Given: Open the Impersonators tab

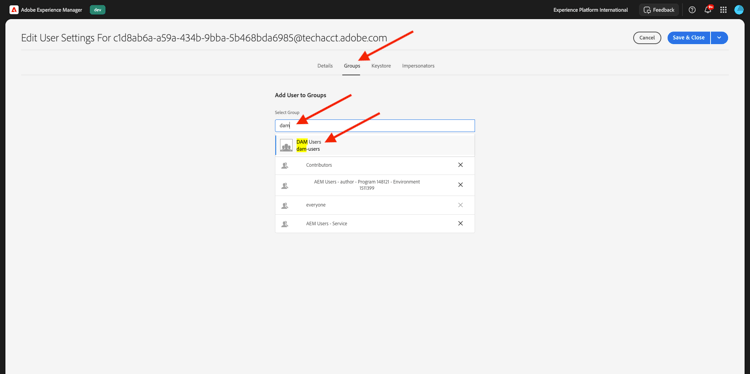Looking at the screenshot, I should click(x=418, y=66).
